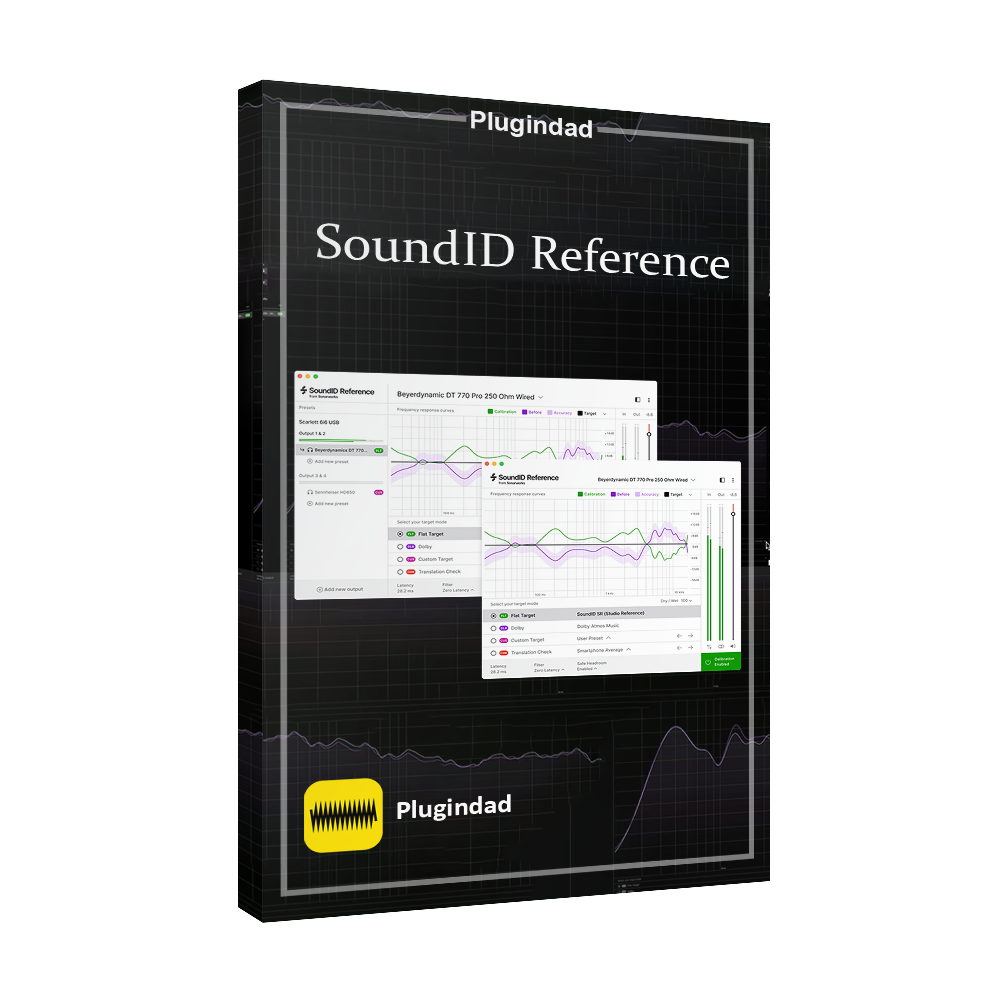The width and height of the screenshot is (1000, 1000).
Task: Click output volume slider handle in front window
Action: (733, 514)
